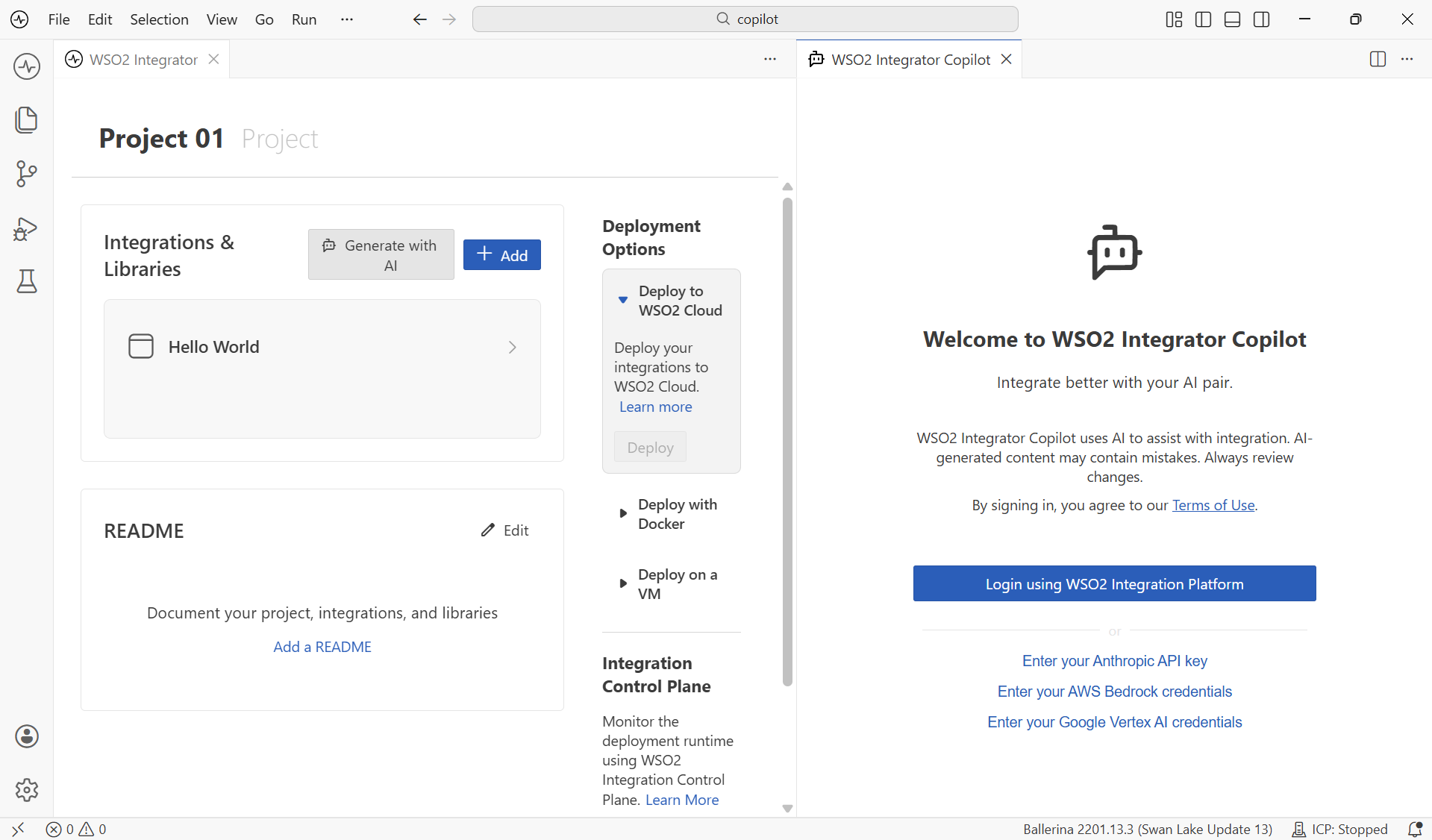Split the Copilot editor right
This screenshot has height=840, width=1432.
1378,59
